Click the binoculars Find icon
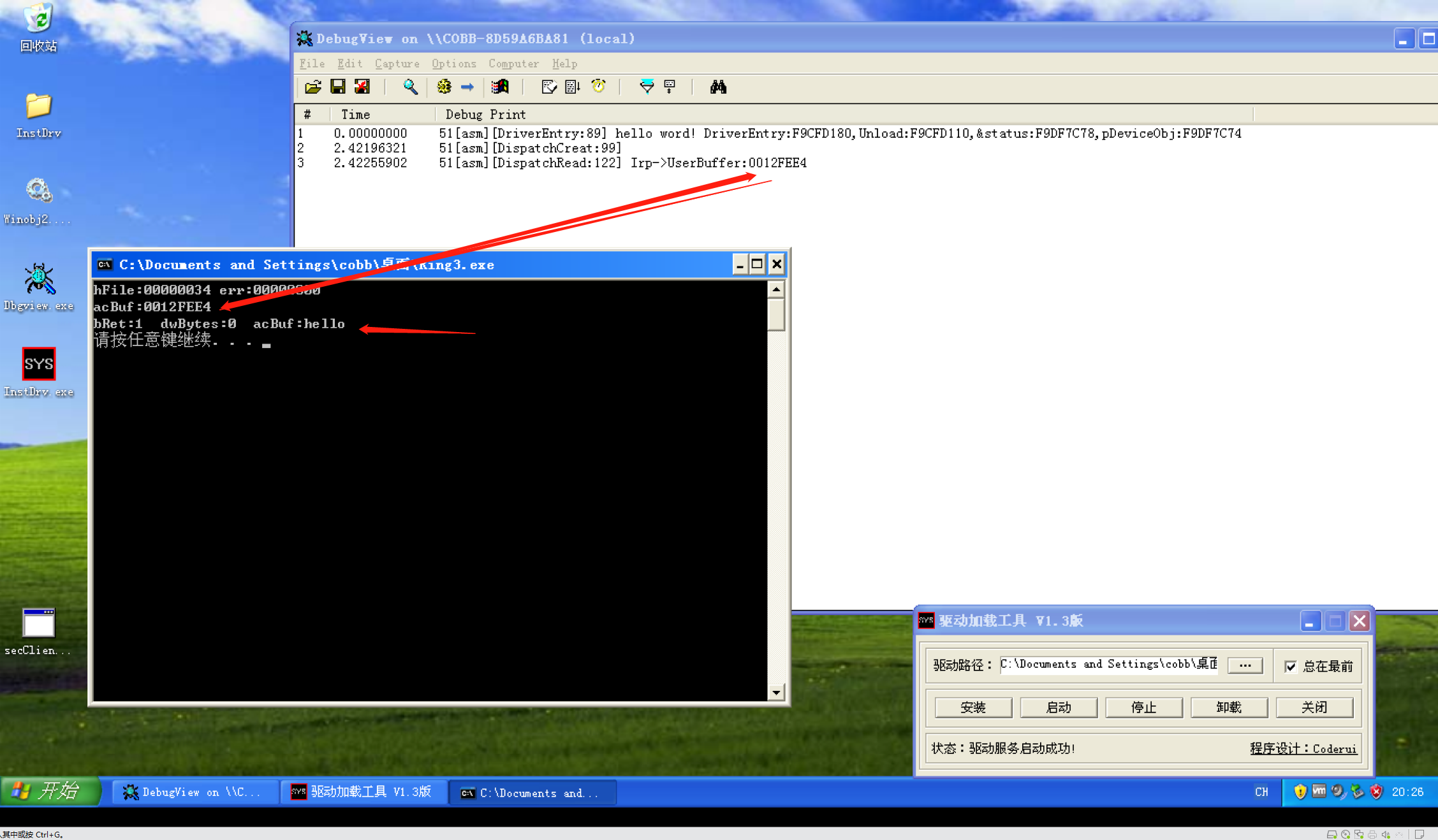The height and width of the screenshot is (840, 1438). 718,87
